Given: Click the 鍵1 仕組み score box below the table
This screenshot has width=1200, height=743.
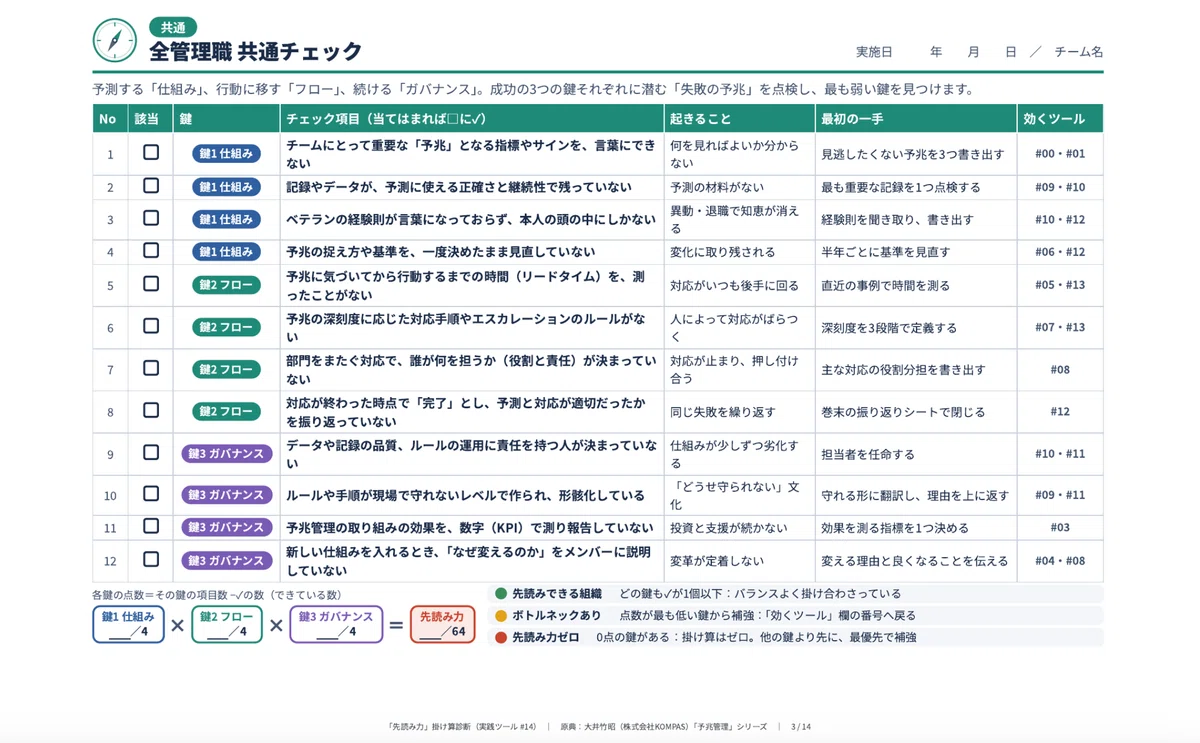Looking at the screenshot, I should tap(129, 625).
